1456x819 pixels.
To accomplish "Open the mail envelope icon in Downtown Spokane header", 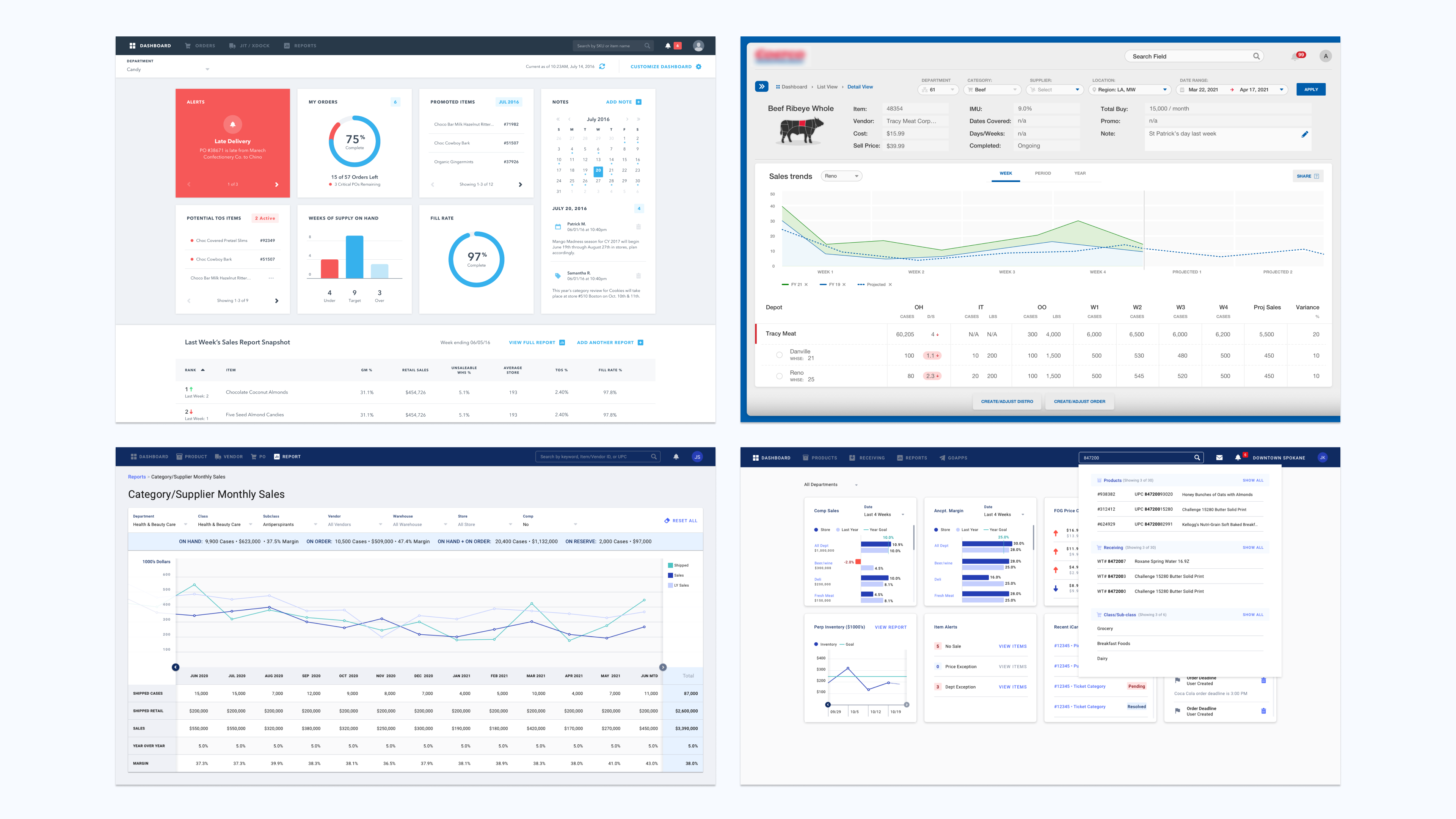I will [1219, 458].
